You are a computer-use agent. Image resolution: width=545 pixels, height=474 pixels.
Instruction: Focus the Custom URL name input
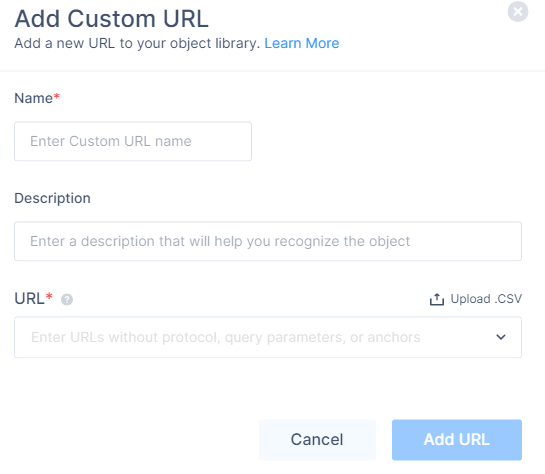(133, 141)
